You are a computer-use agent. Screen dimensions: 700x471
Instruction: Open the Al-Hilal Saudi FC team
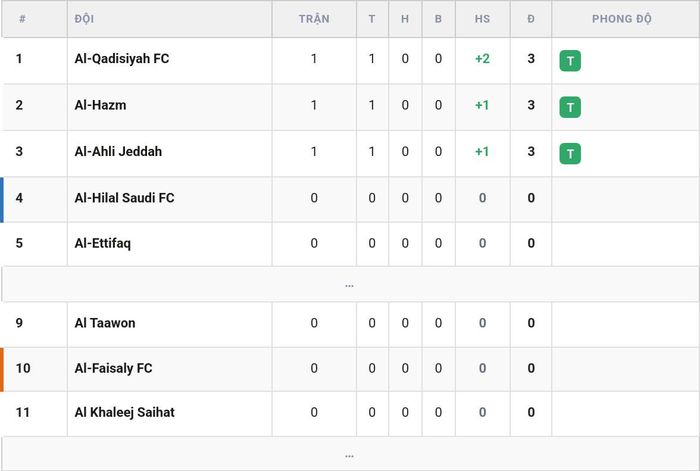(x=125, y=198)
